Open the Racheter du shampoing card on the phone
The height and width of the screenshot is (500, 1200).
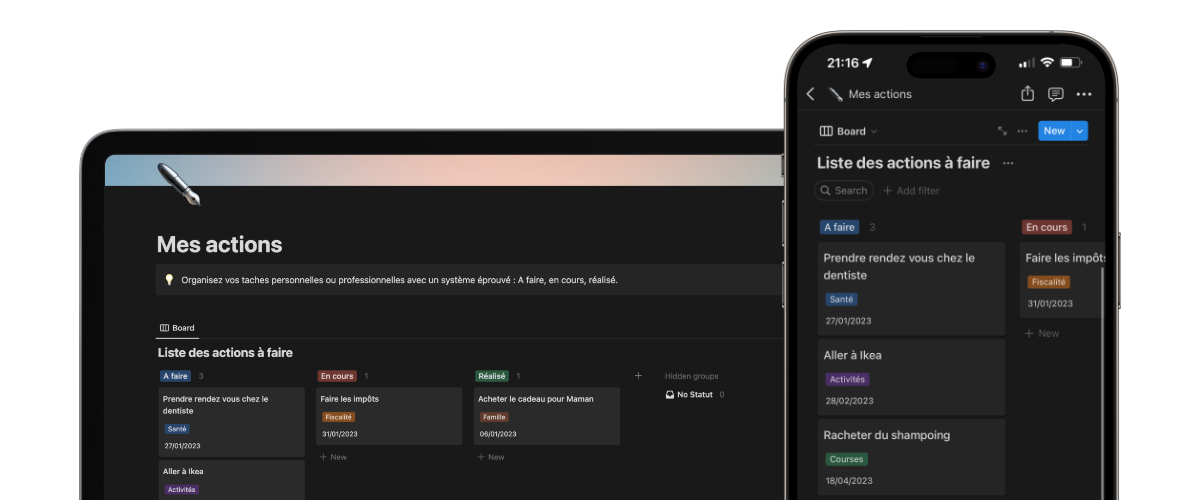click(911, 457)
